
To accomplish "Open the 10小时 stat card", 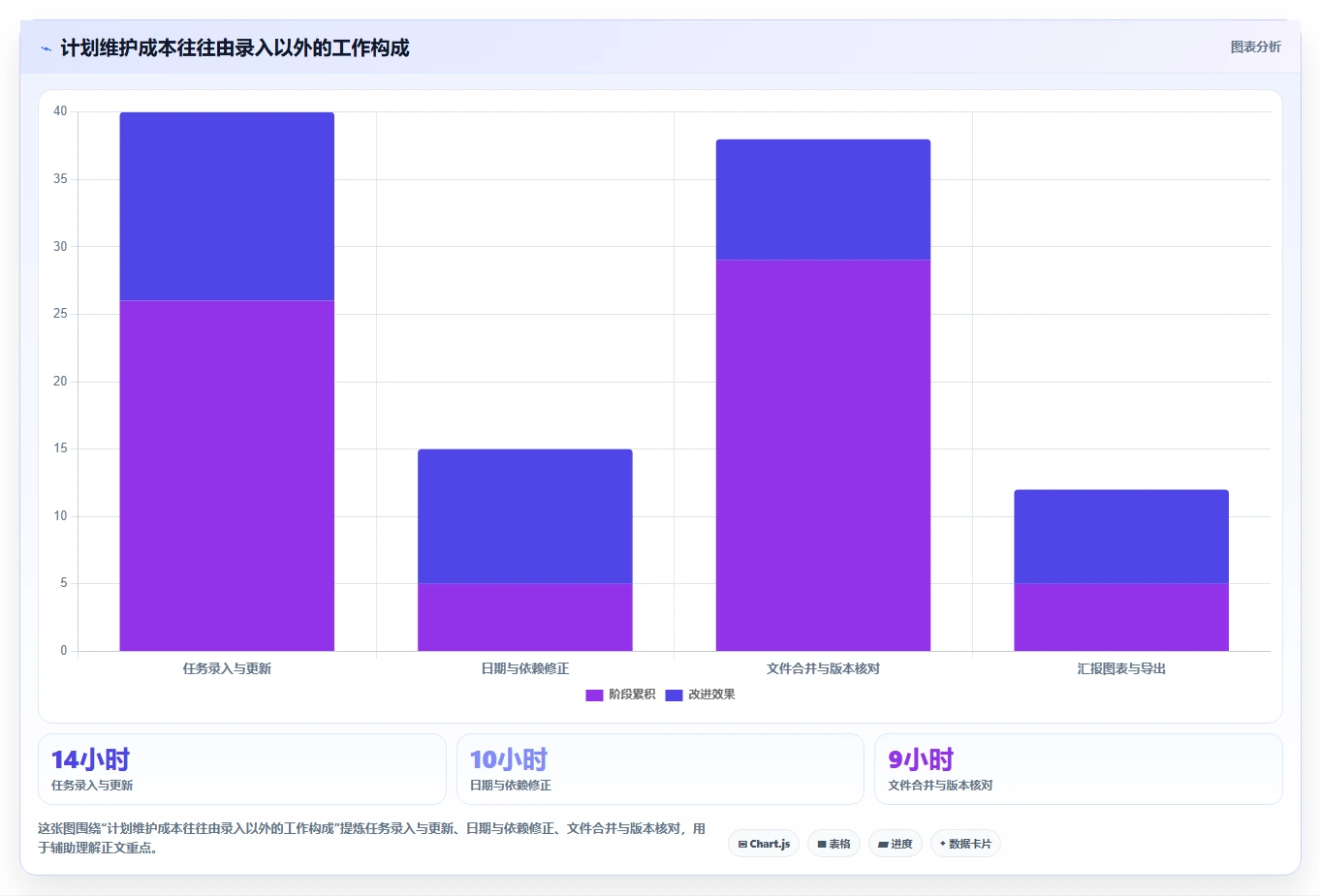I will click(x=660, y=769).
